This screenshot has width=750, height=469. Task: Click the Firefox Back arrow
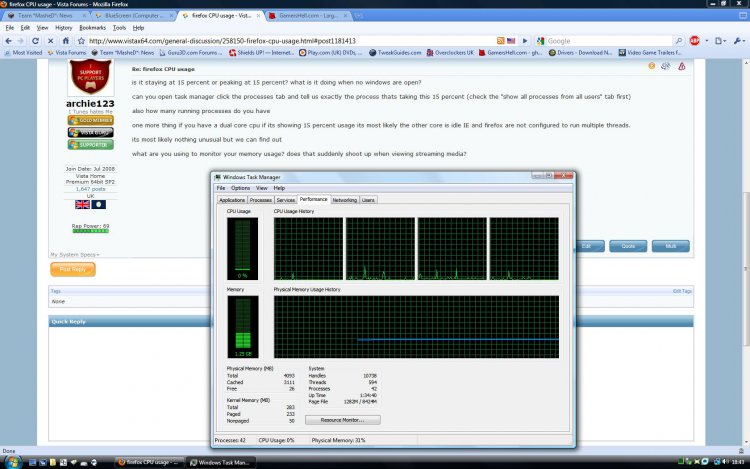(x=8, y=41)
